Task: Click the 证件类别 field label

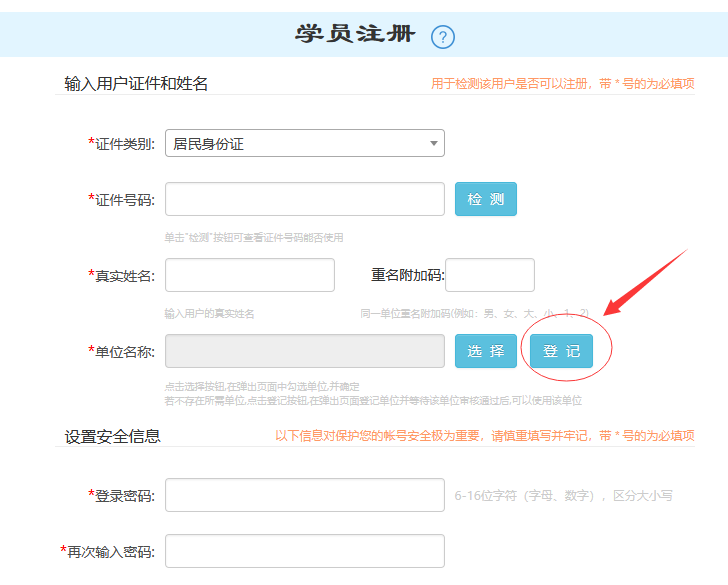Action: [x=121, y=144]
